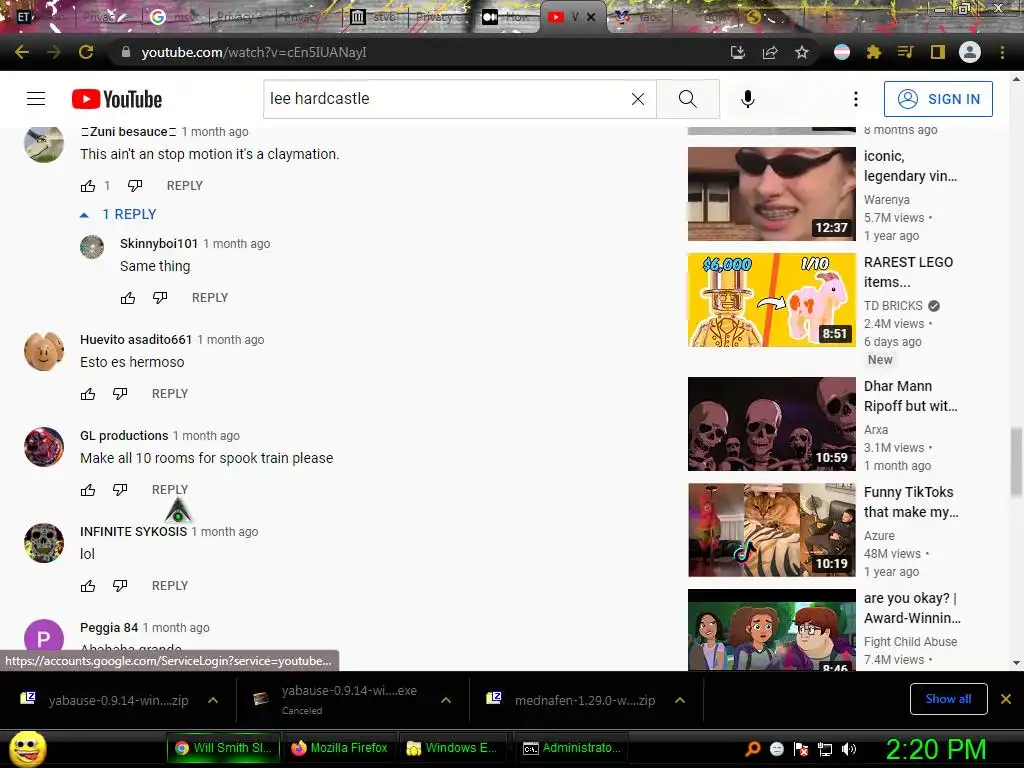Reload the page with refresh icon
This screenshot has width=1024, height=768.
86,52
